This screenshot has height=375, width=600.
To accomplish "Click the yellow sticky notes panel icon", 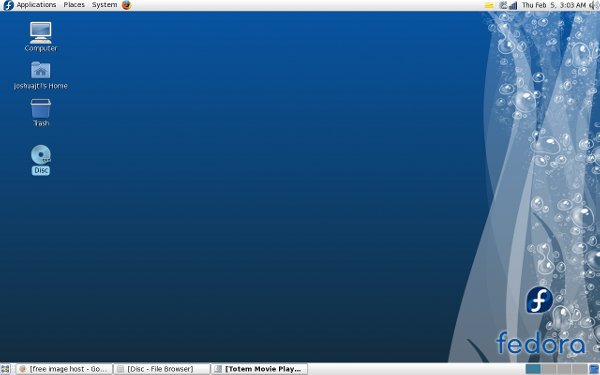I will (489, 5).
